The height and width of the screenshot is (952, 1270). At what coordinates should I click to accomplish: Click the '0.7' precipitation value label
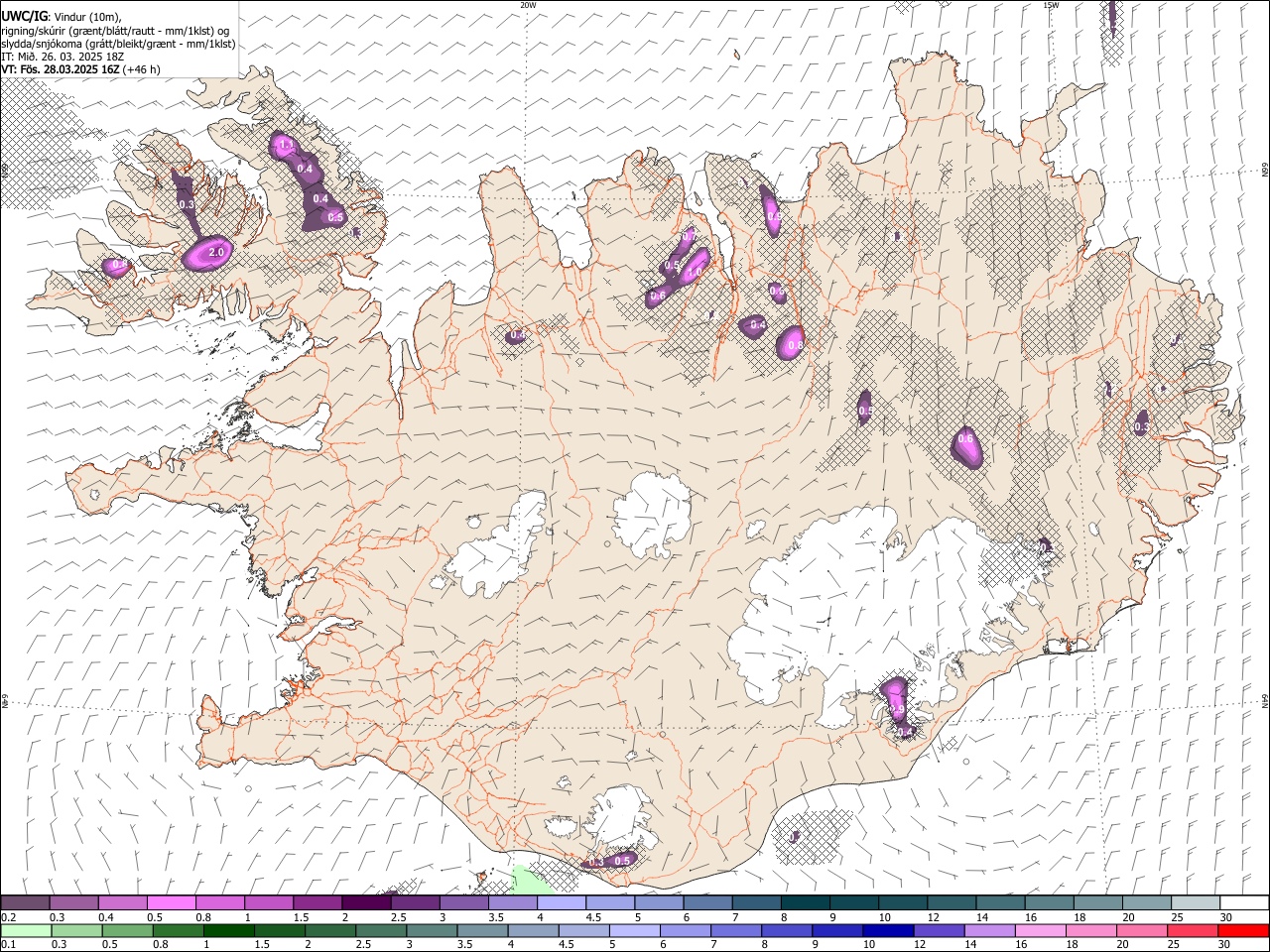[x=689, y=237]
